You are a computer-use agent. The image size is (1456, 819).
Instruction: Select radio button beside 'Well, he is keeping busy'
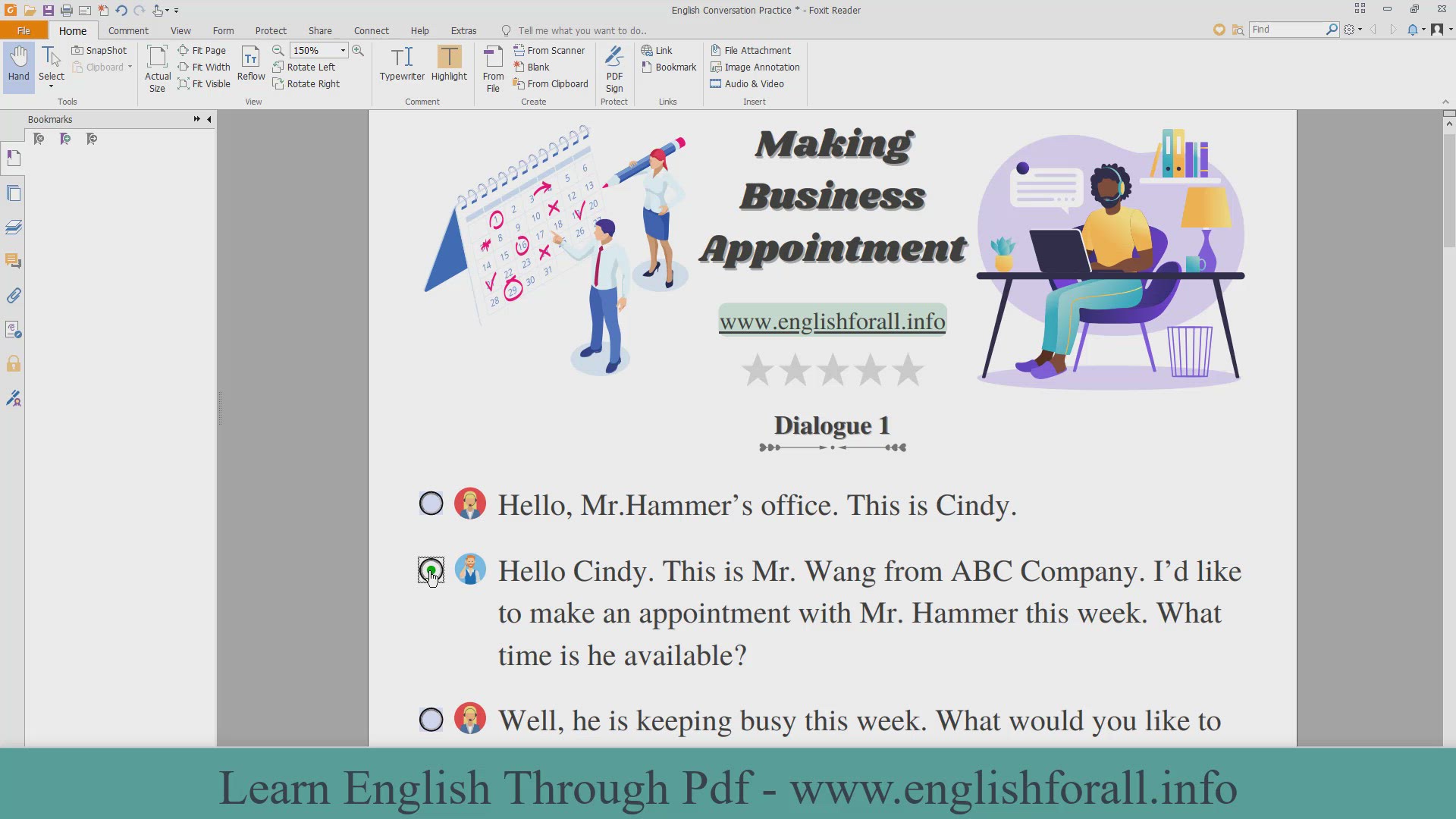coord(431,720)
